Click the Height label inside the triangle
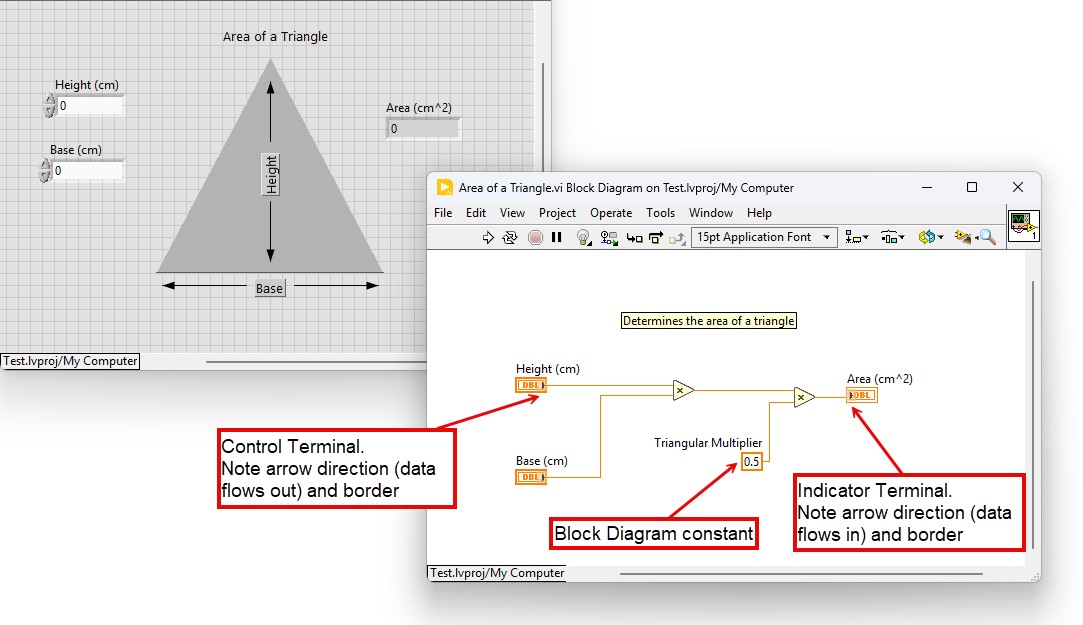The image size is (1083, 625). click(271, 175)
